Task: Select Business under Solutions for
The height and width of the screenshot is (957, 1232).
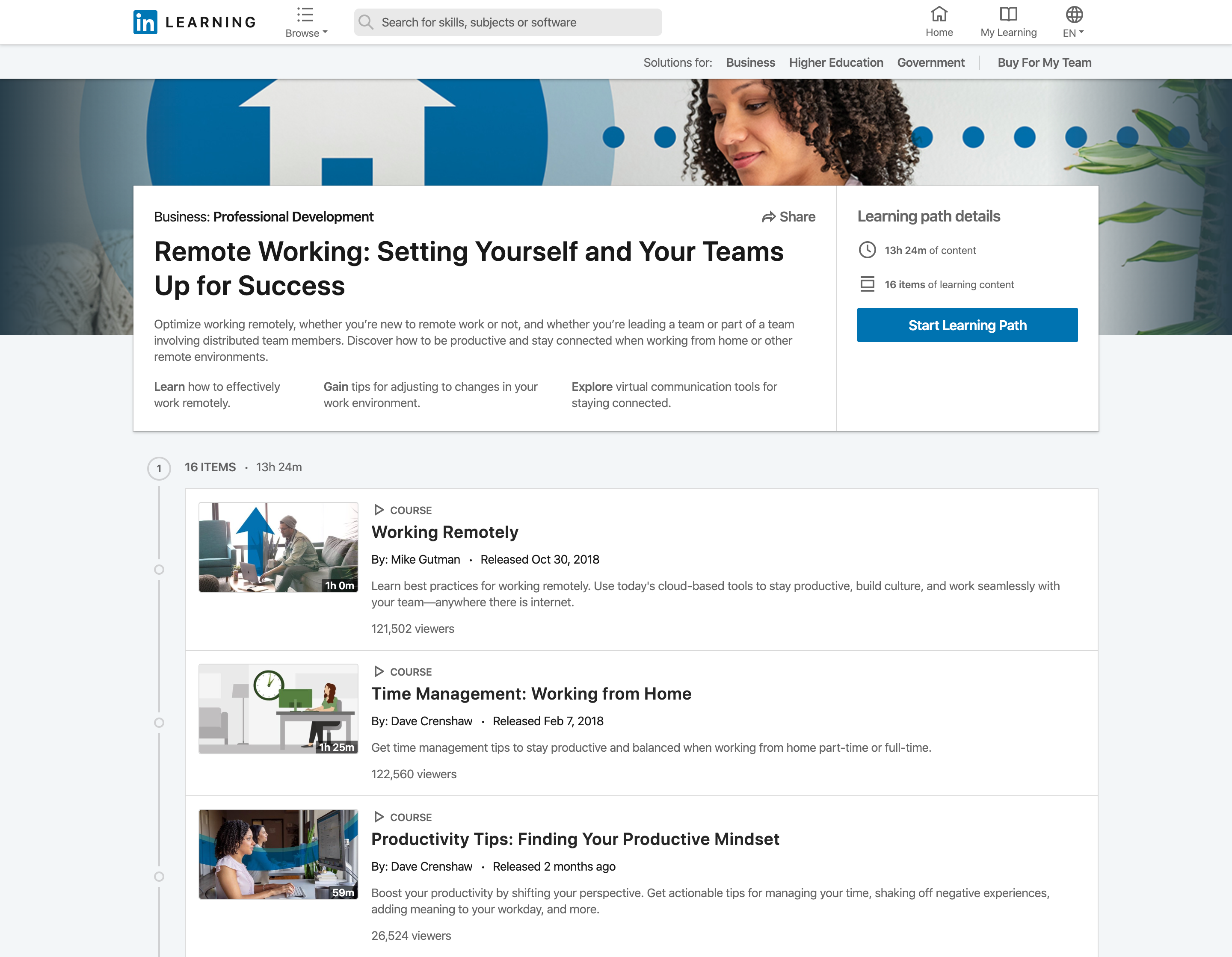Action: (x=750, y=62)
